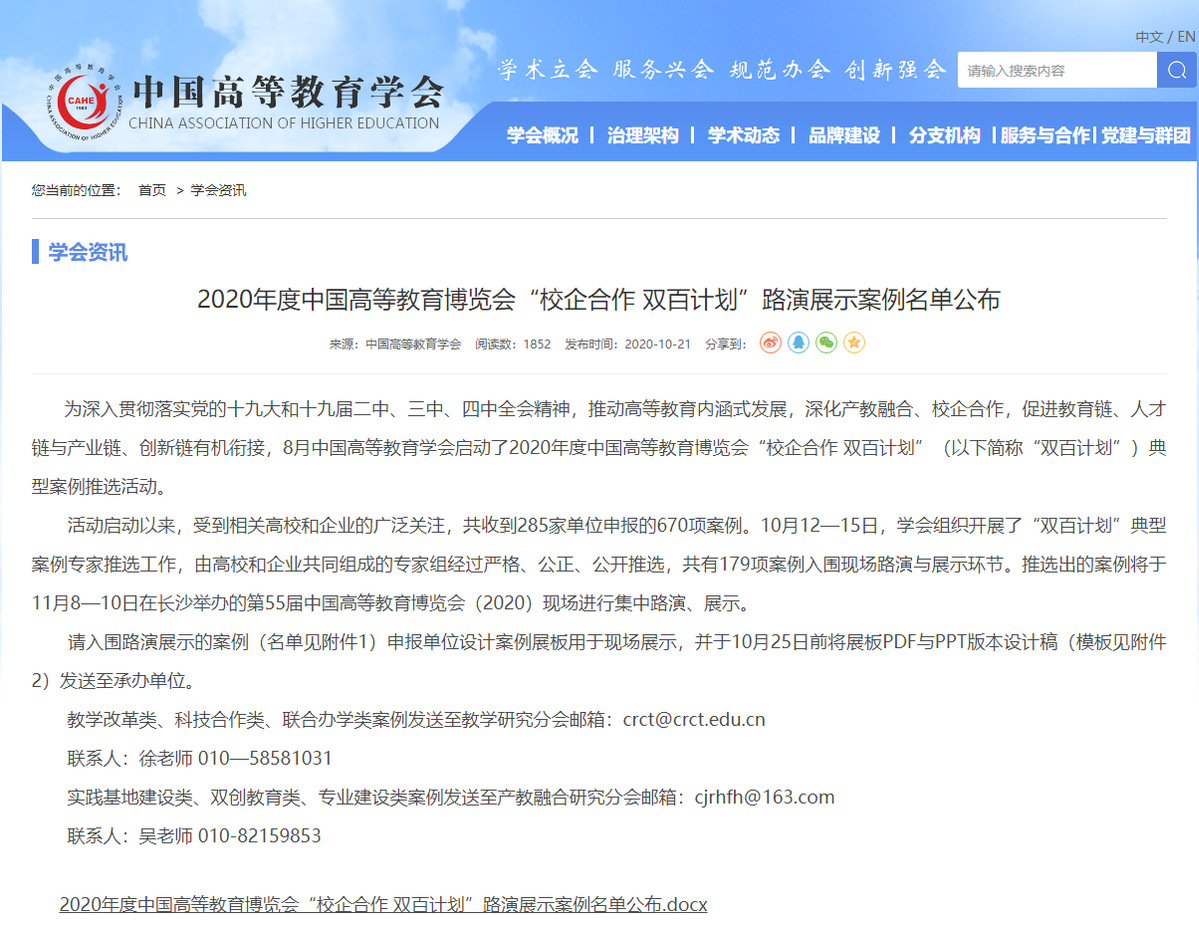The image size is (1199, 925).
Task: Share article to QQ
Action: click(x=798, y=343)
